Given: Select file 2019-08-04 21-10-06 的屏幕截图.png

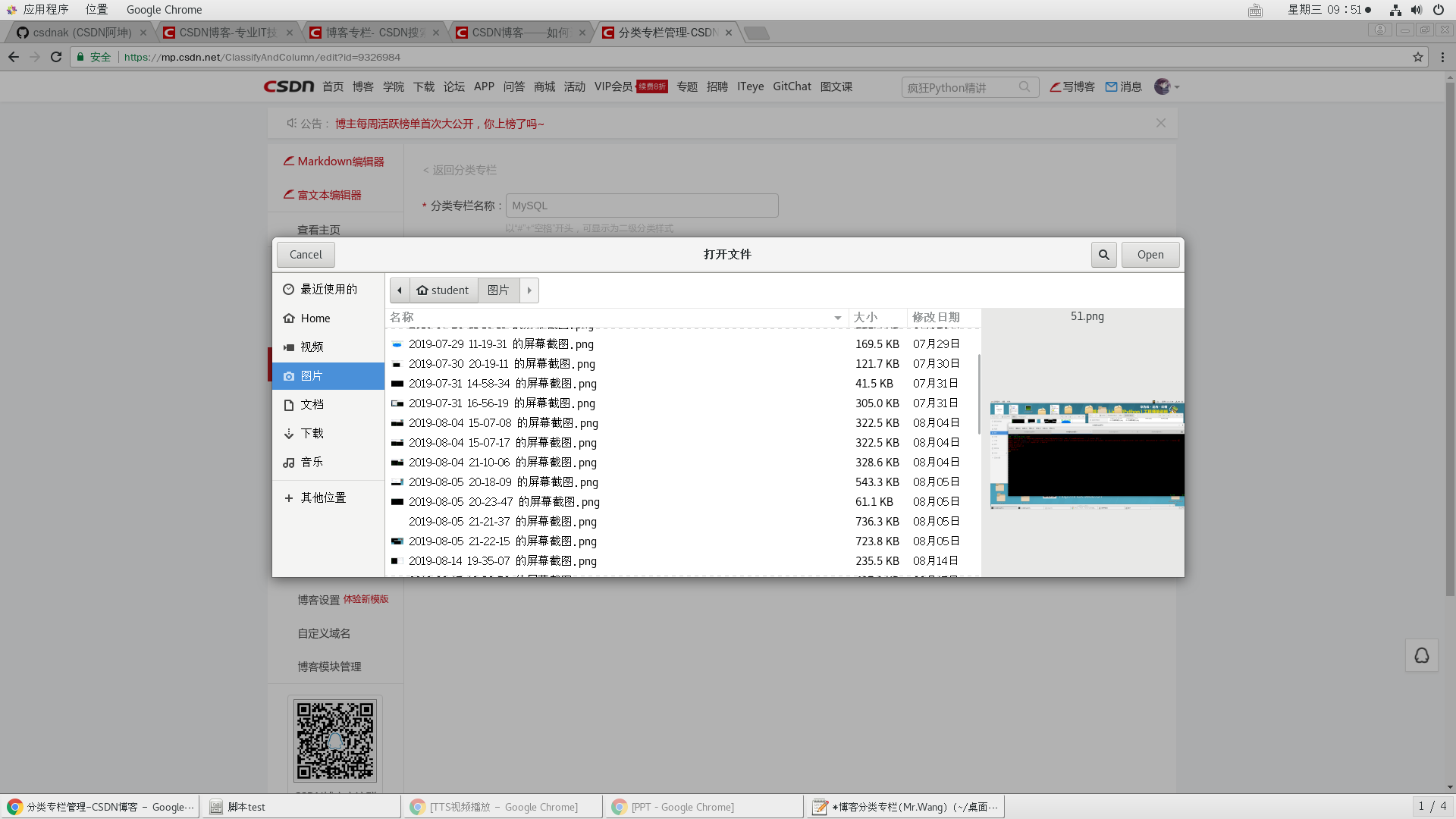Looking at the screenshot, I should point(682,463).
